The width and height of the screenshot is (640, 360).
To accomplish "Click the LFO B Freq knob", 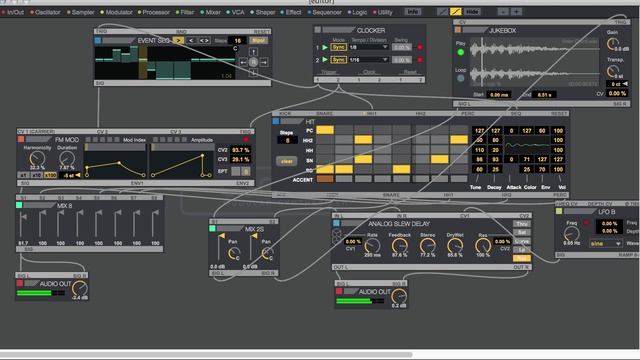I will pos(571,234).
